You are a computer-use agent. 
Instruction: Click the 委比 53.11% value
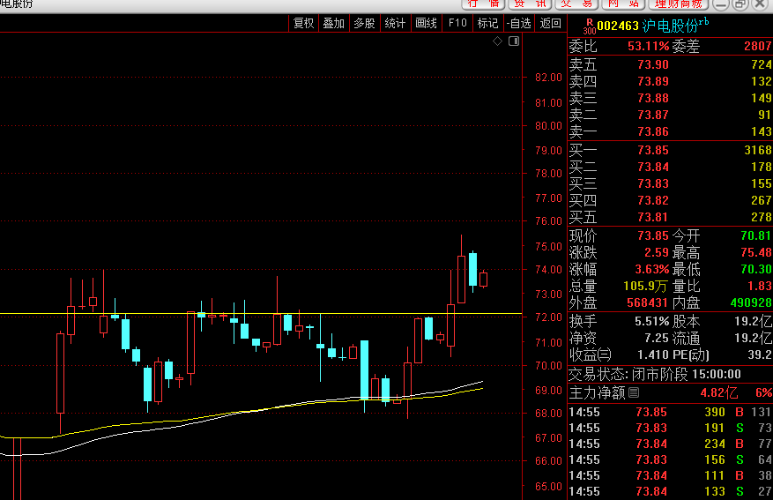[x=649, y=46]
